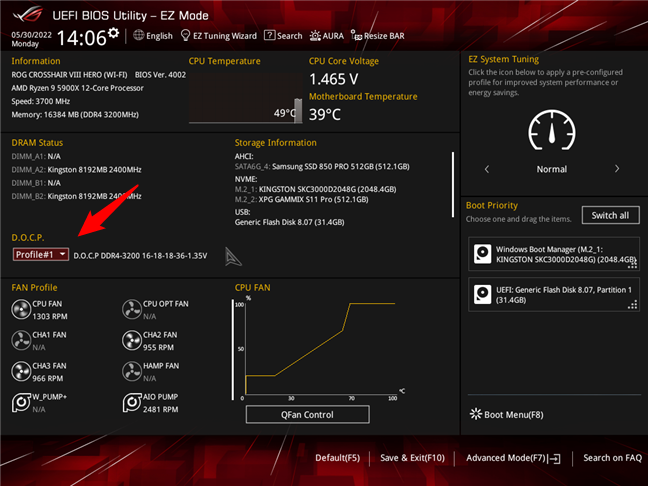Click the CPU FAN icon
Viewport: 648px width, 486px height.
(x=21, y=310)
